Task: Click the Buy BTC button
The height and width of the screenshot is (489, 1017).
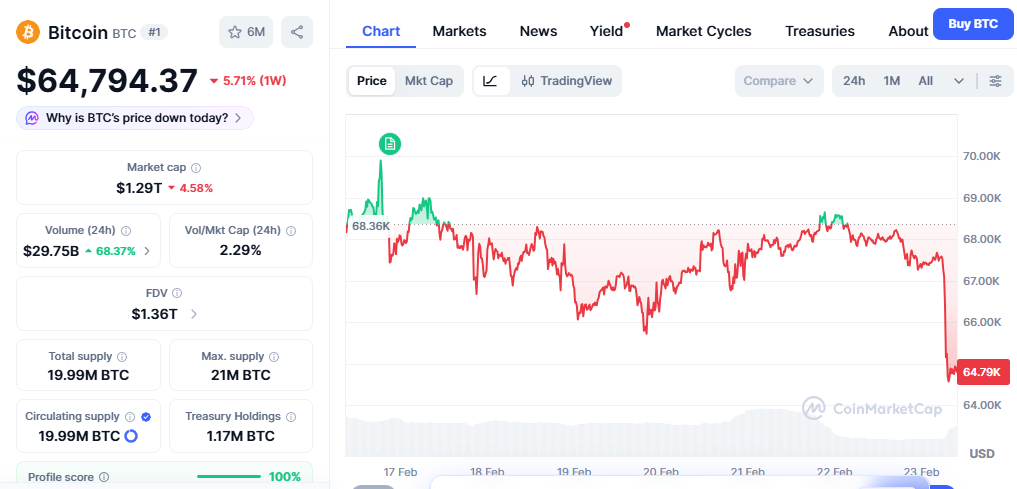Action: [x=973, y=24]
